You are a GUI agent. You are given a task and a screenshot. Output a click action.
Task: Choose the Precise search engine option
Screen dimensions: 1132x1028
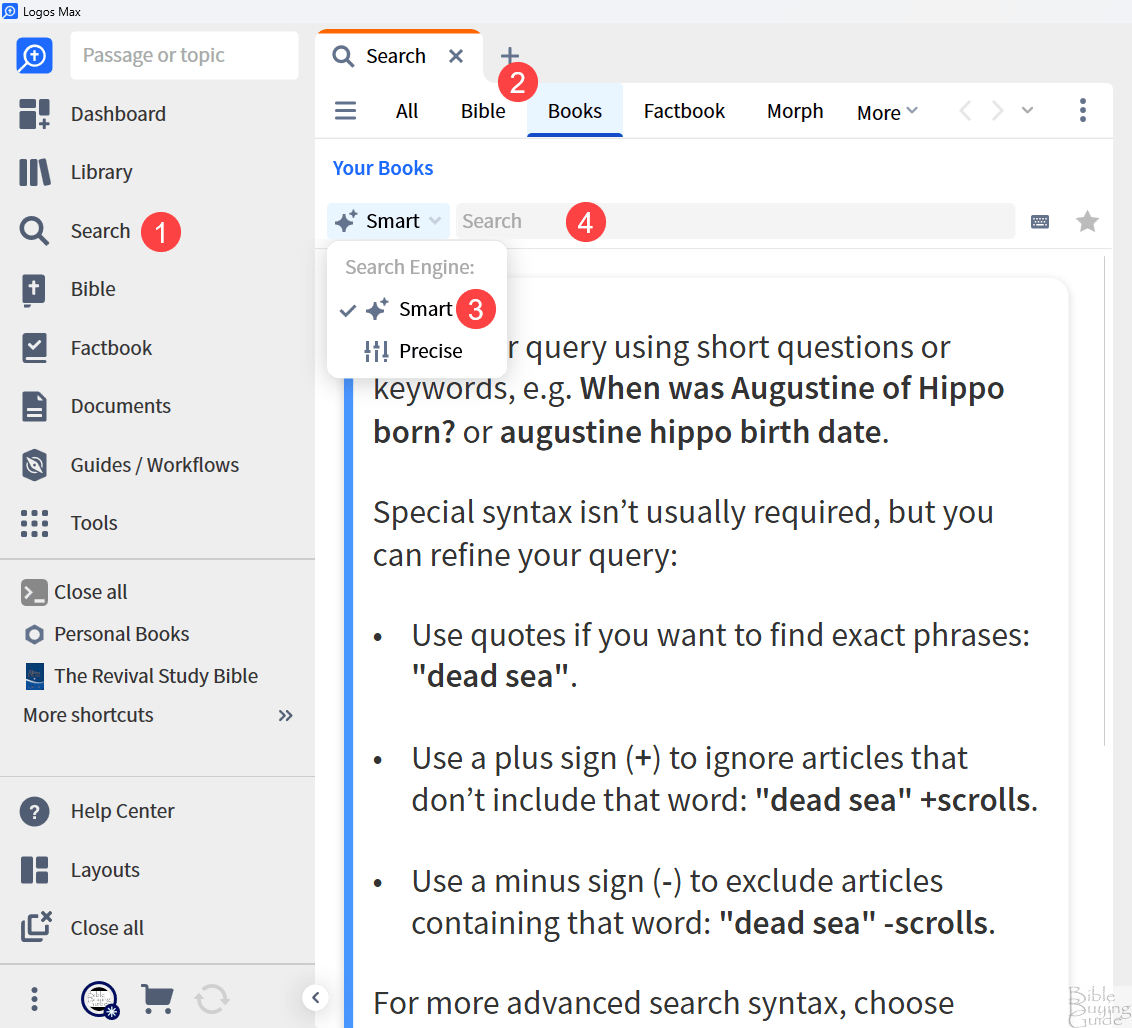tap(430, 351)
